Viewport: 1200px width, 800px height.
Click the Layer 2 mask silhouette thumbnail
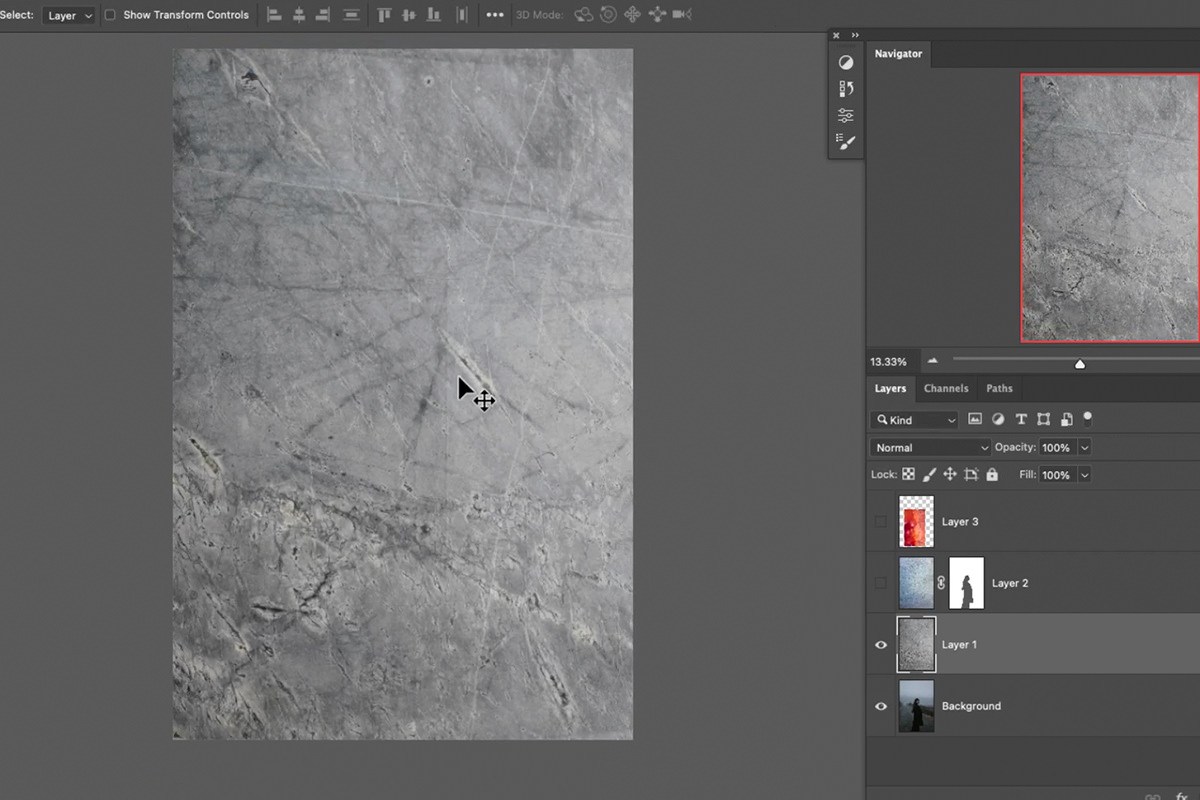point(966,583)
